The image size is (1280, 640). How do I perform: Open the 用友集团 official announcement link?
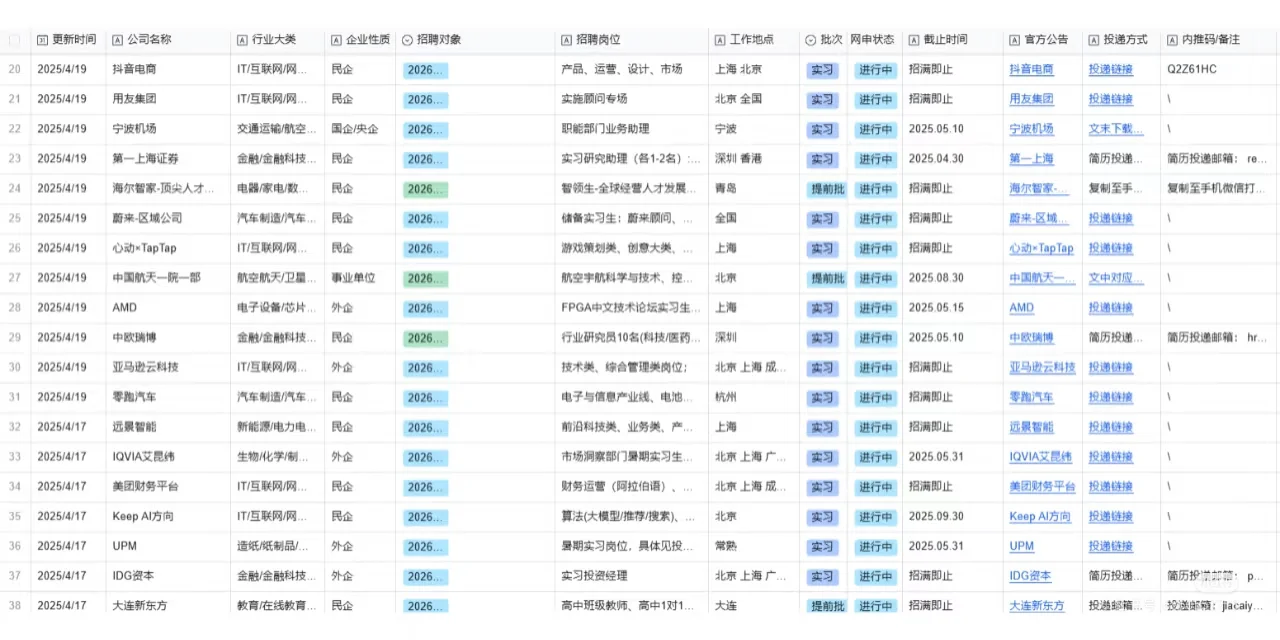point(1031,100)
